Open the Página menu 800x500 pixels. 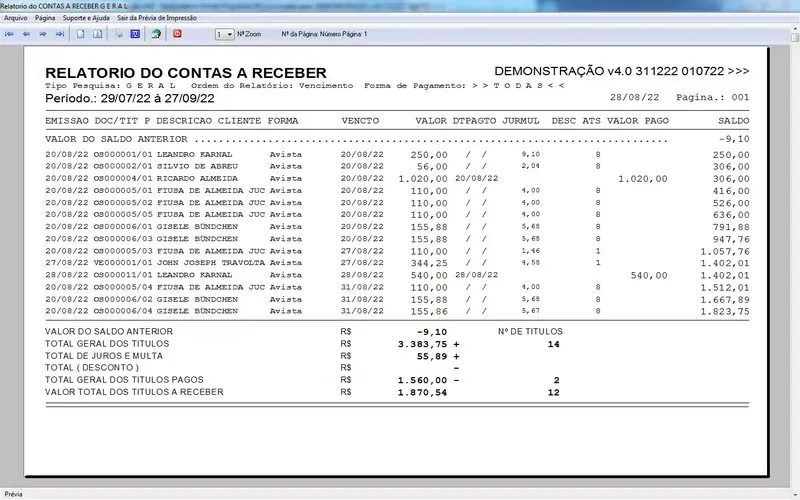pyautogui.click(x=45, y=18)
